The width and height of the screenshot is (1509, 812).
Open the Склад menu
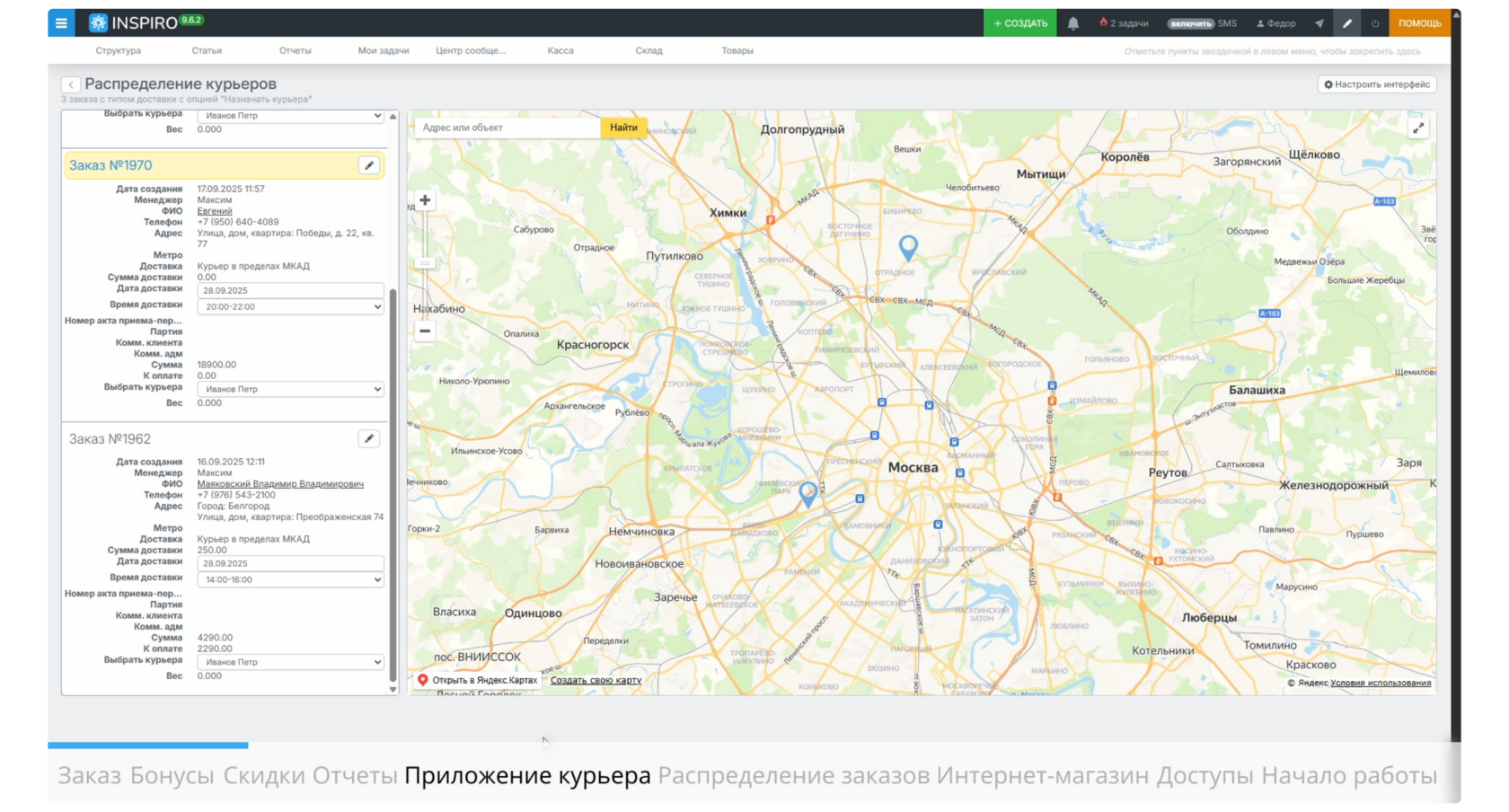tap(649, 51)
